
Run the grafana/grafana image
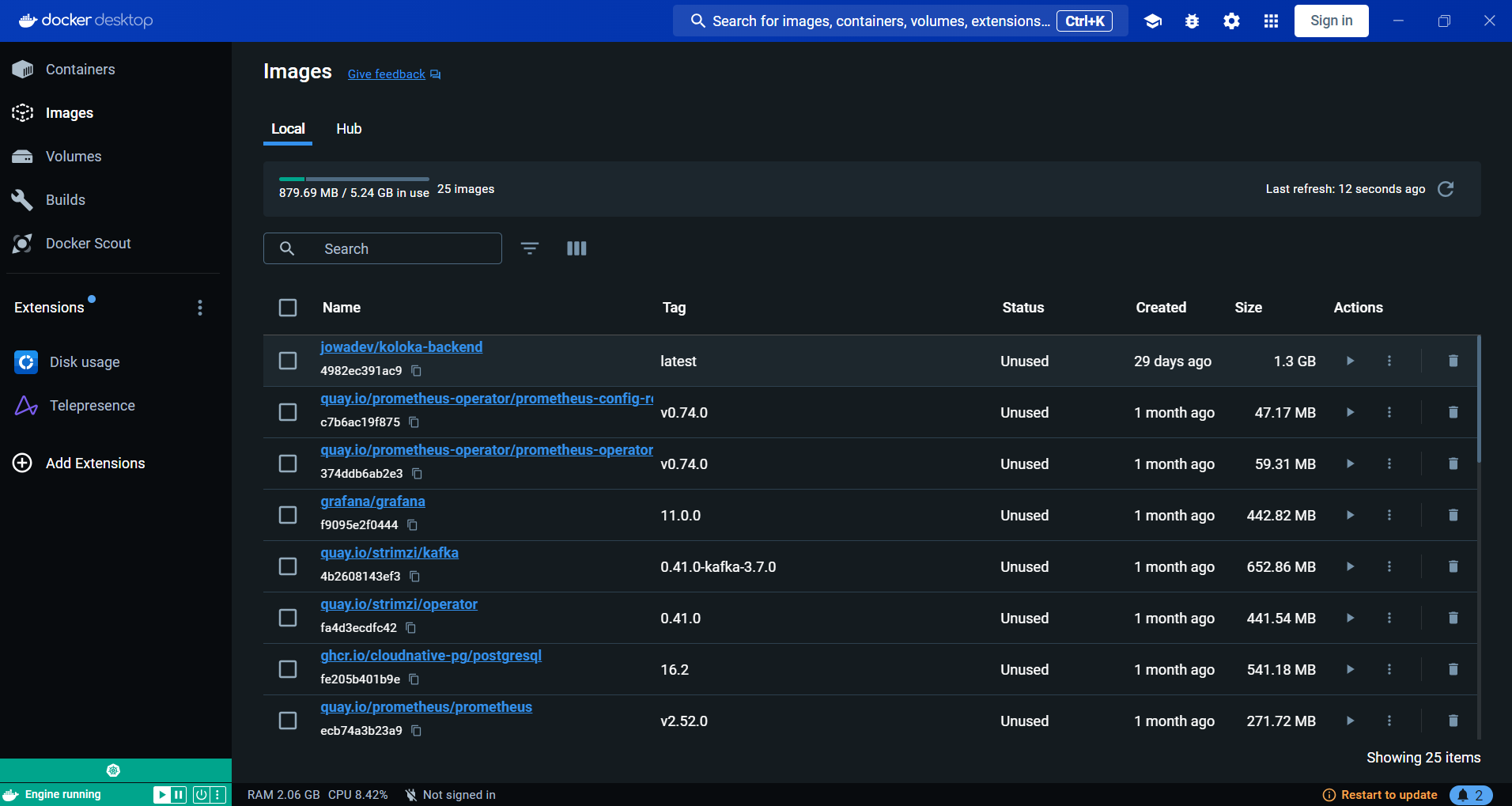click(x=1350, y=515)
